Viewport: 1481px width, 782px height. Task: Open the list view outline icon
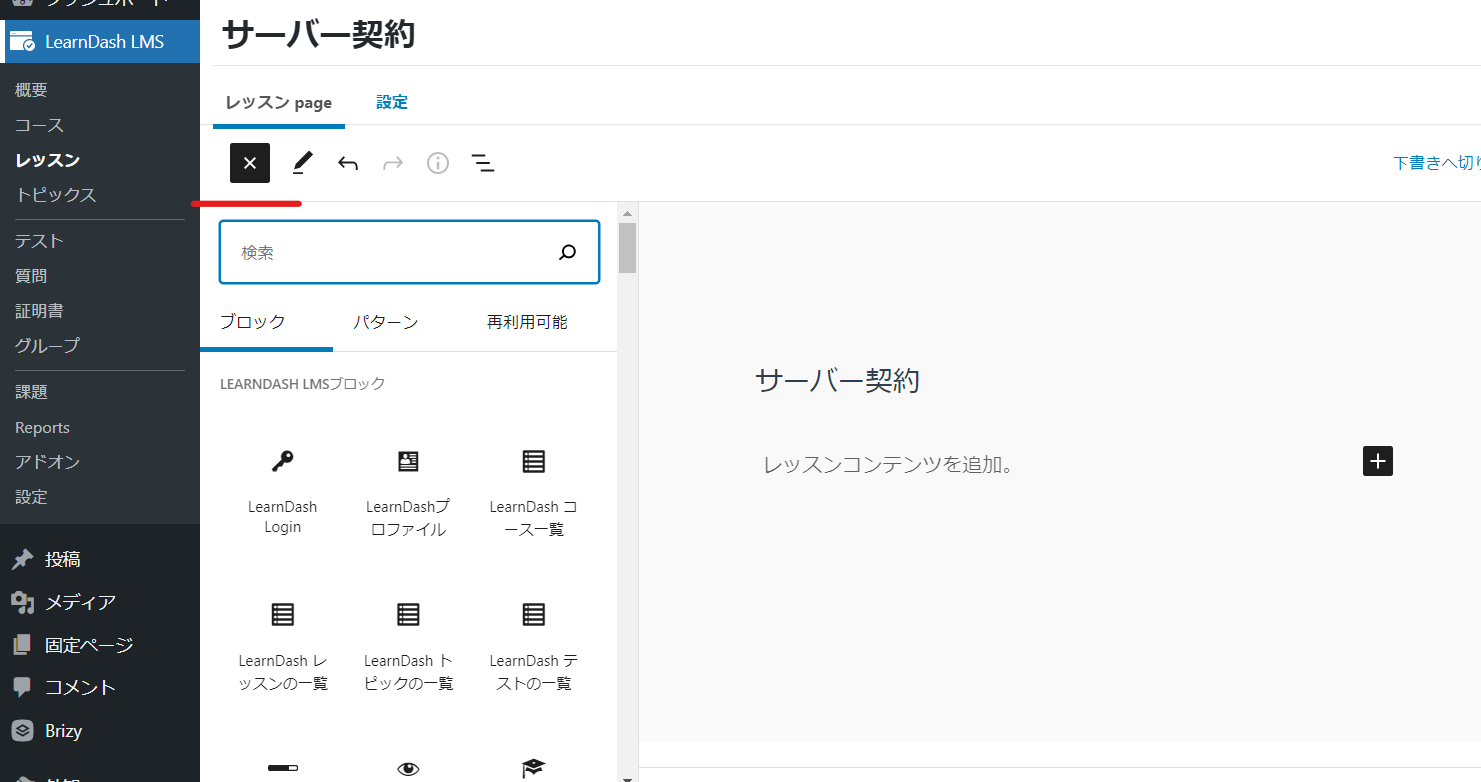pos(483,163)
